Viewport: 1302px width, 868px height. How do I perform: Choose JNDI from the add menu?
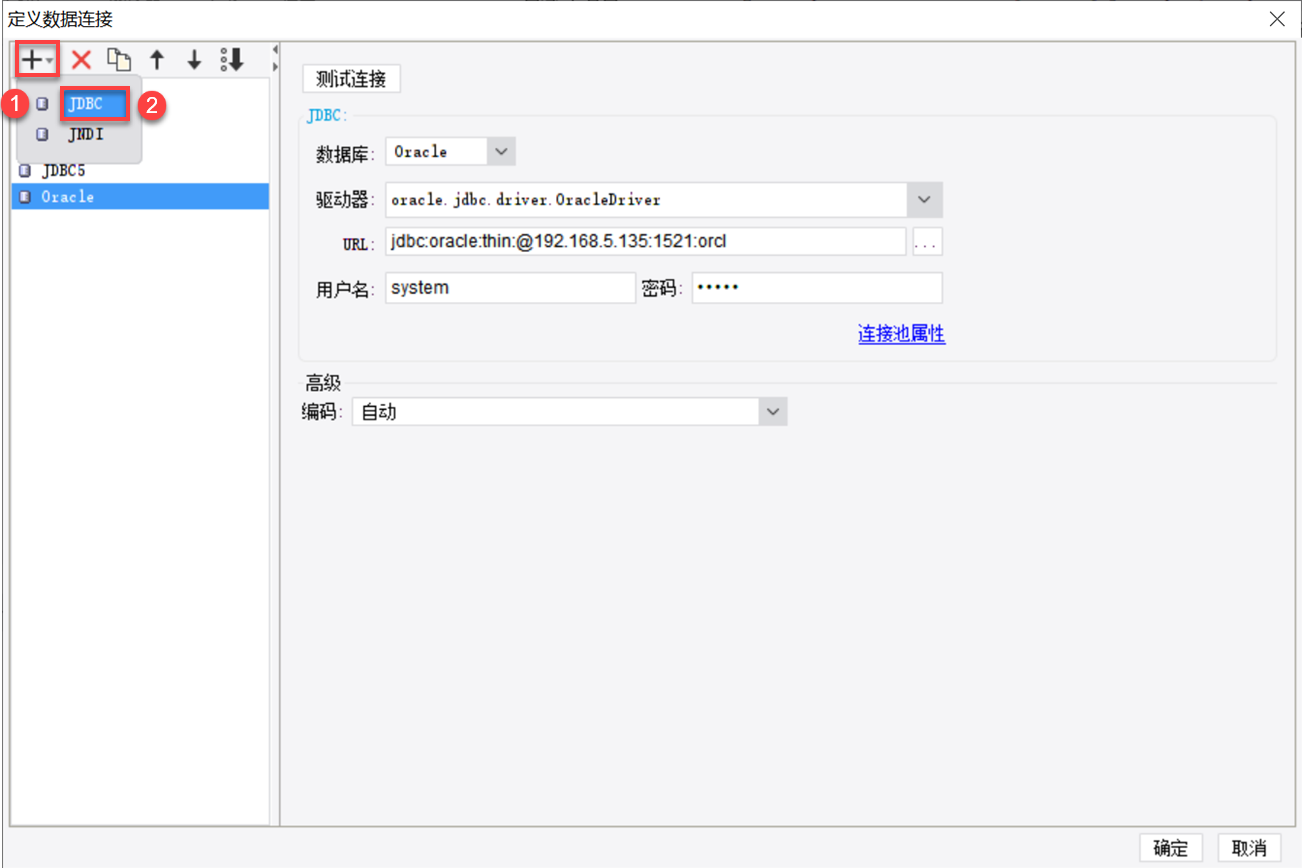coord(85,134)
